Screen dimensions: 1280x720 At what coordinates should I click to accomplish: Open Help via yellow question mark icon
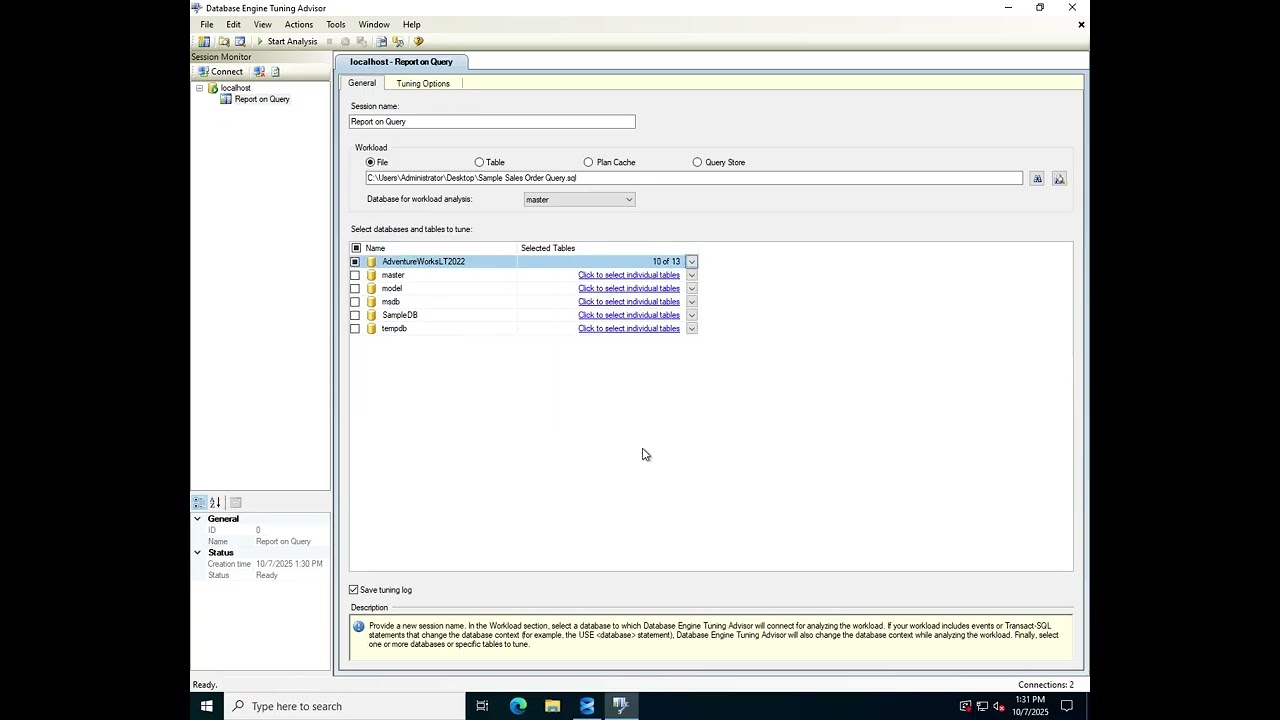pos(419,42)
